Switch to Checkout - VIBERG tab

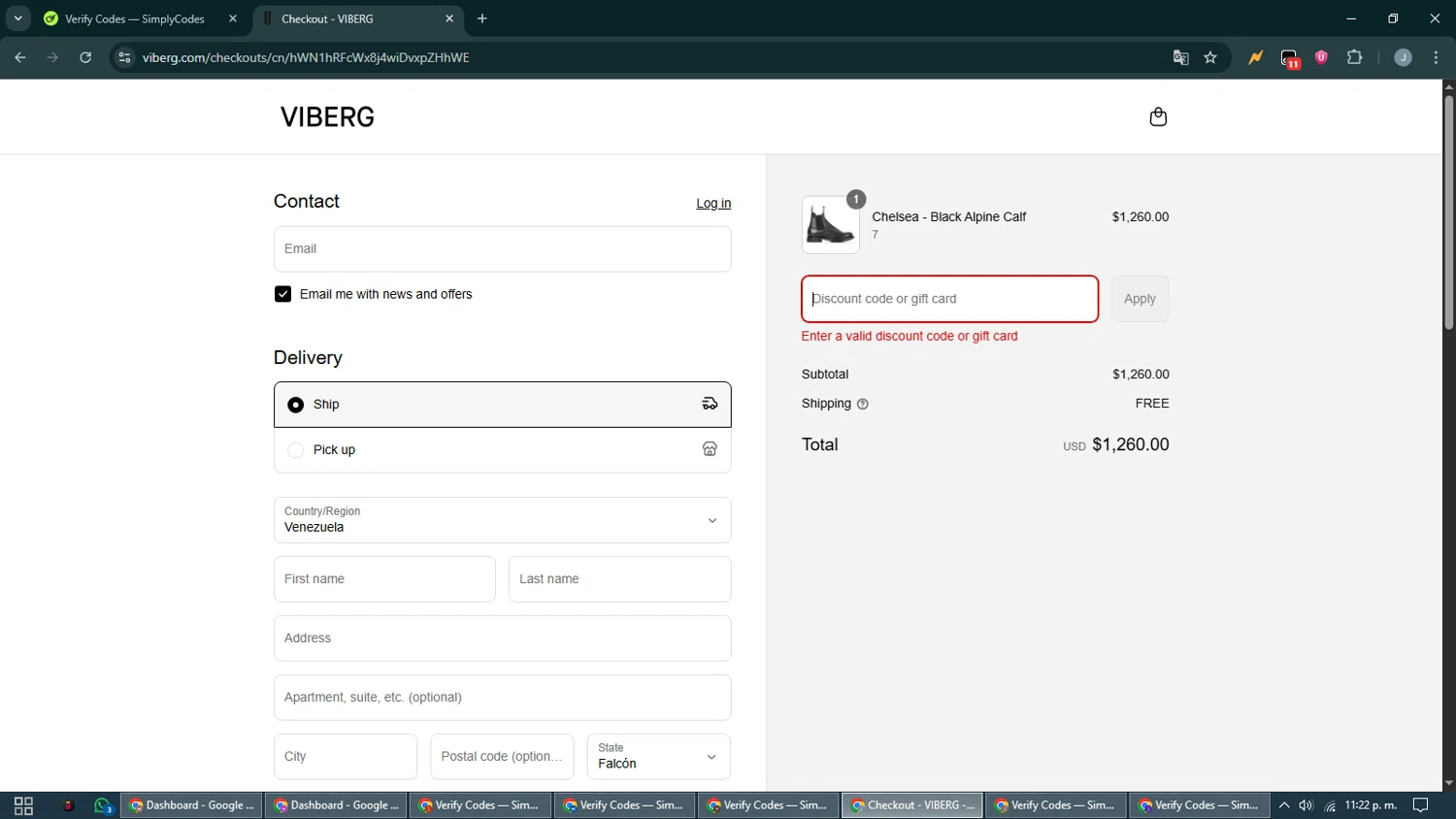tap(359, 18)
